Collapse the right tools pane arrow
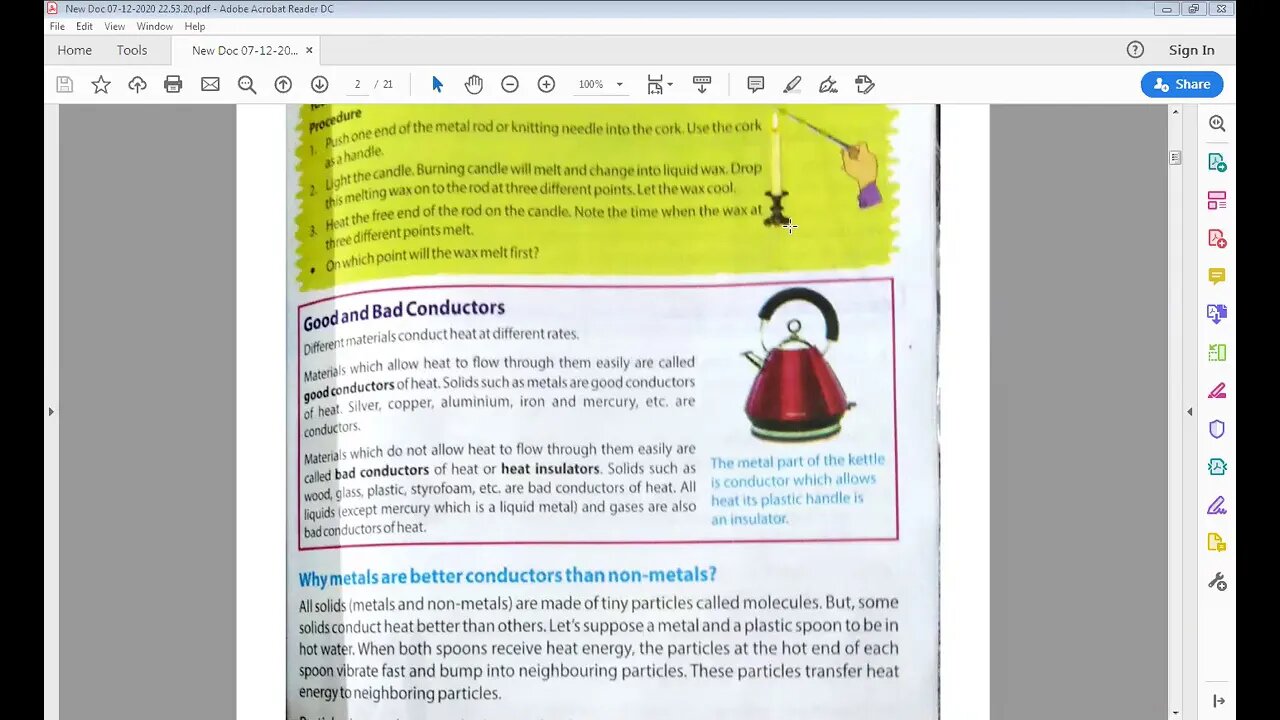 click(x=1190, y=411)
